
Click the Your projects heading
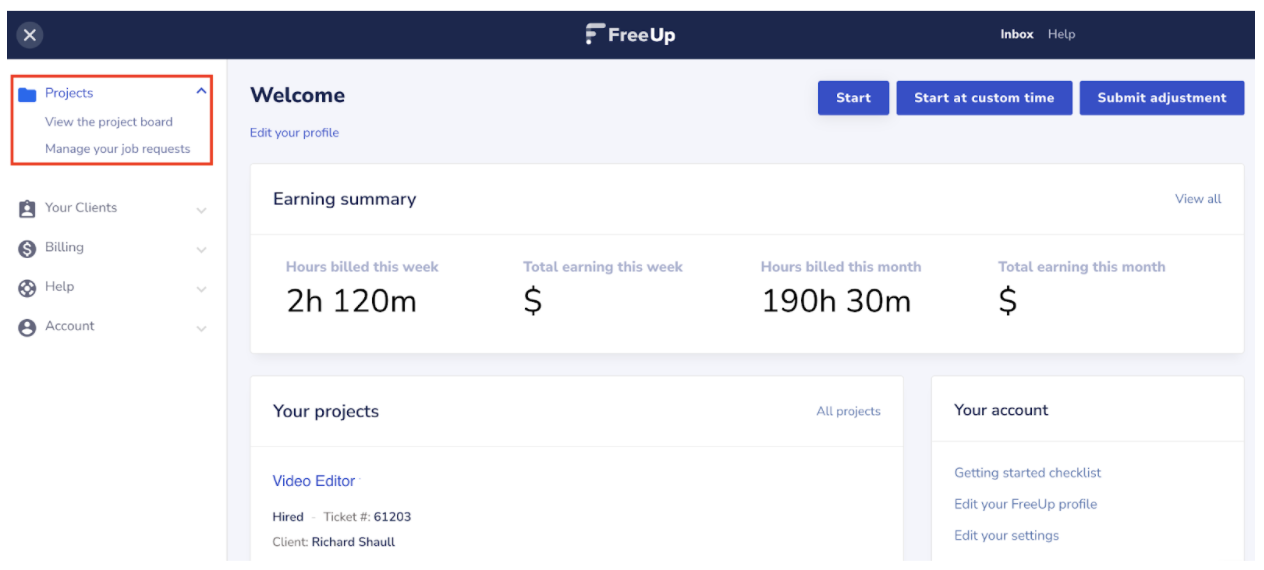click(326, 411)
